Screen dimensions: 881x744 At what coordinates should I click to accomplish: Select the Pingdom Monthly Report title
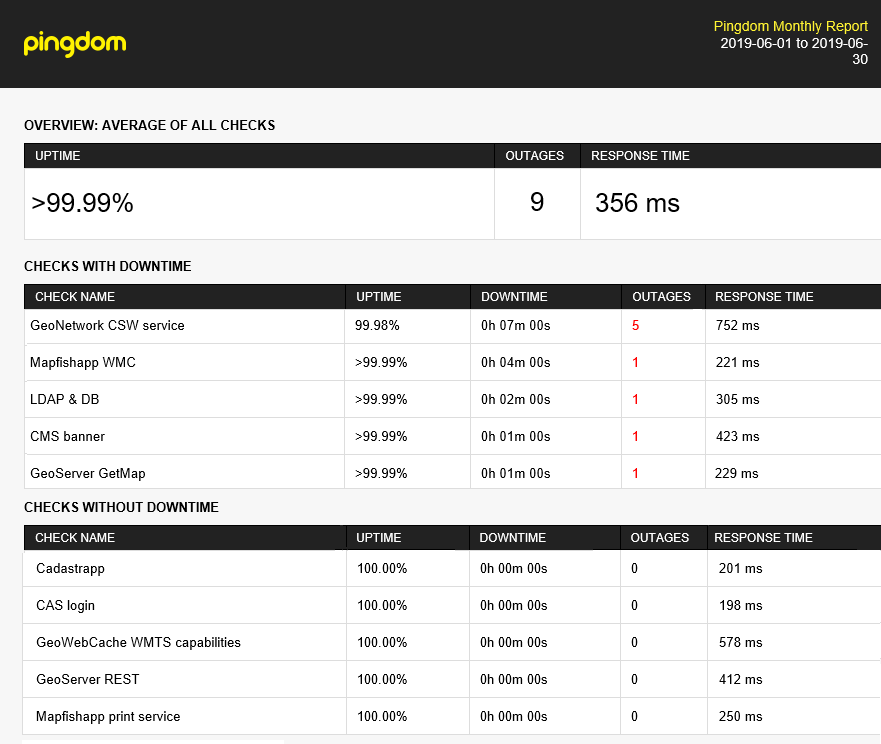point(791,26)
